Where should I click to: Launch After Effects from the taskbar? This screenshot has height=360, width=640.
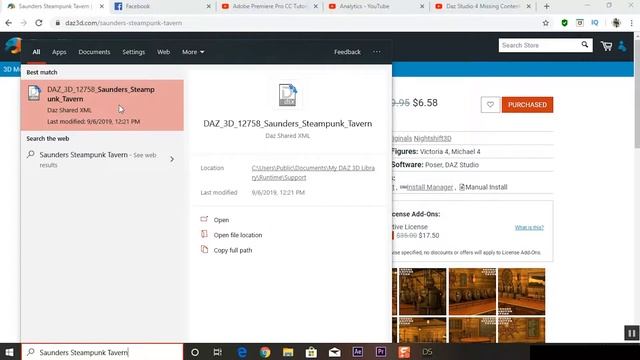point(358,352)
